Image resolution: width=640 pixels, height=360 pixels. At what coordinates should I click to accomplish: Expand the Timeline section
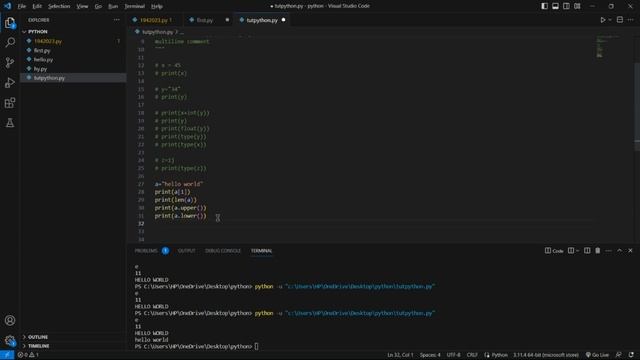tap(73, 346)
